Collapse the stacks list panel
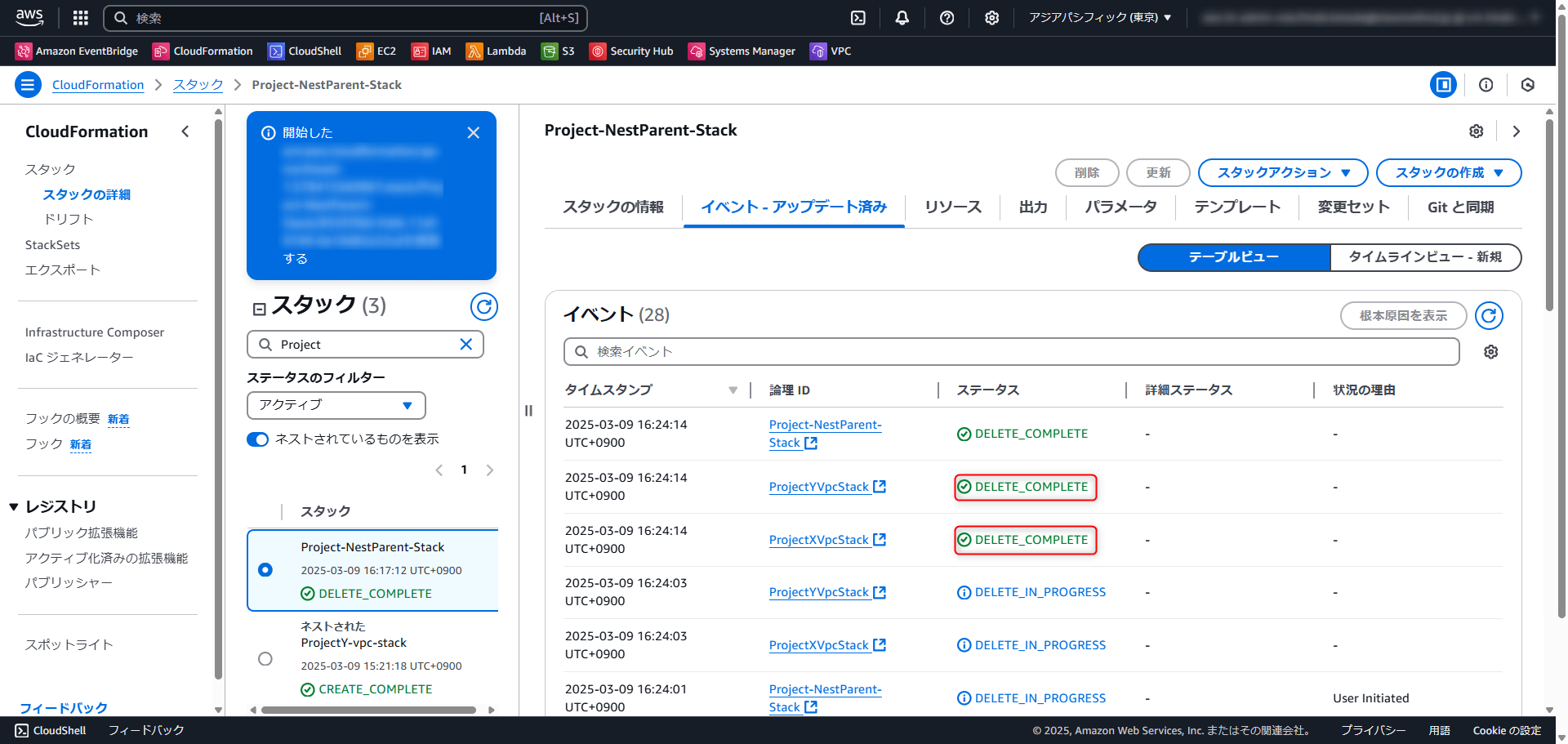The width and height of the screenshot is (1568, 744). pyautogui.click(x=259, y=309)
